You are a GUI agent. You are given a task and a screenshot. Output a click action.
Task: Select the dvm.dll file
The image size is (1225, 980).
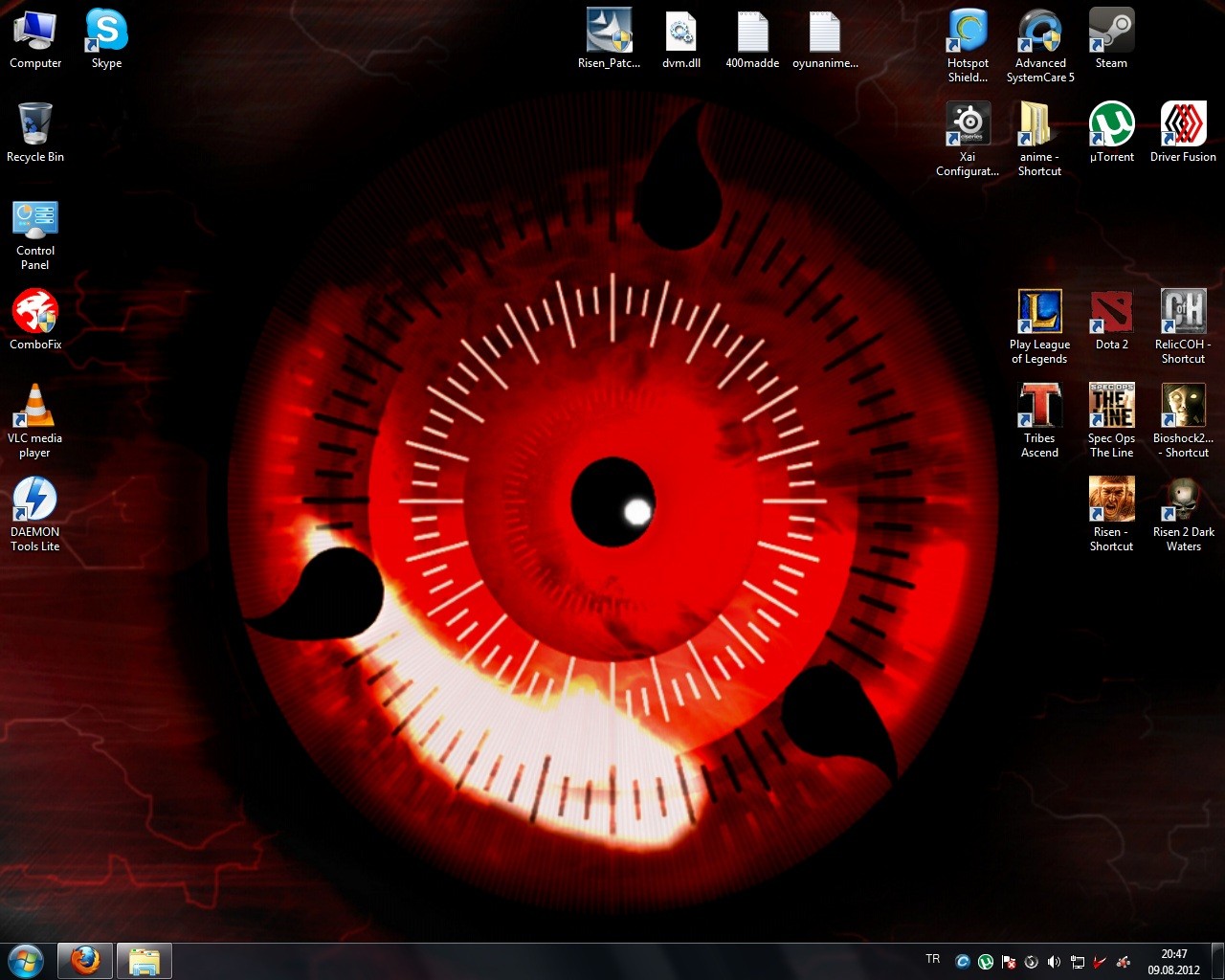[x=681, y=39]
